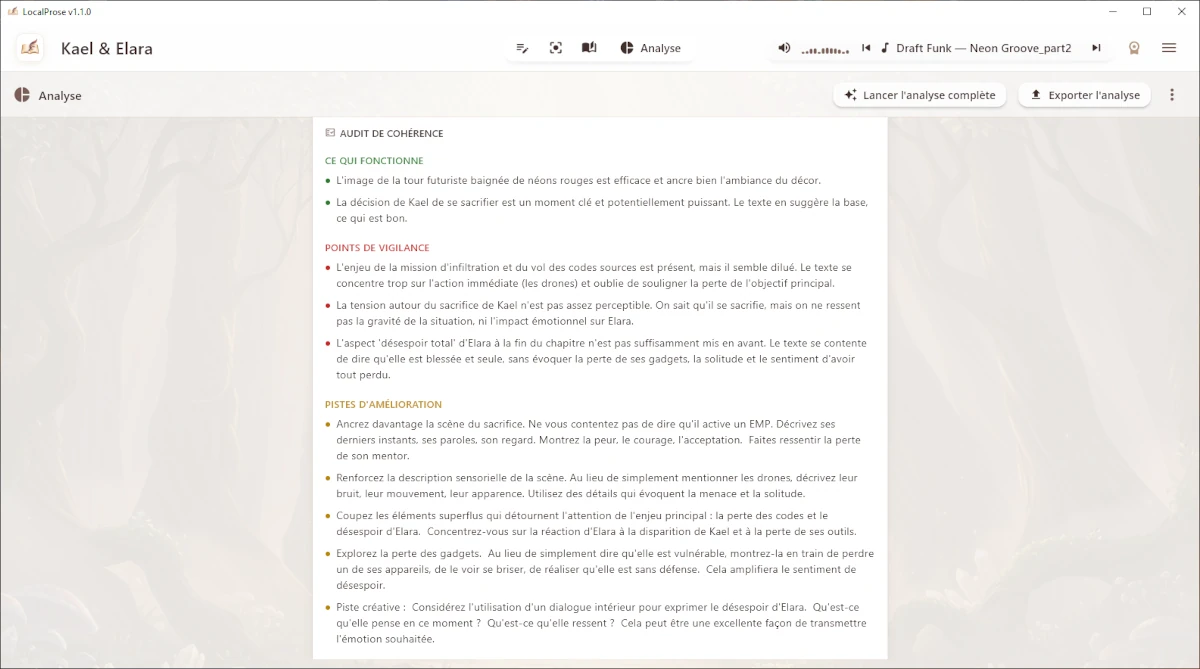Screen dimensions: 1200x669
Task: Skip to previous music track
Action: tap(866, 48)
